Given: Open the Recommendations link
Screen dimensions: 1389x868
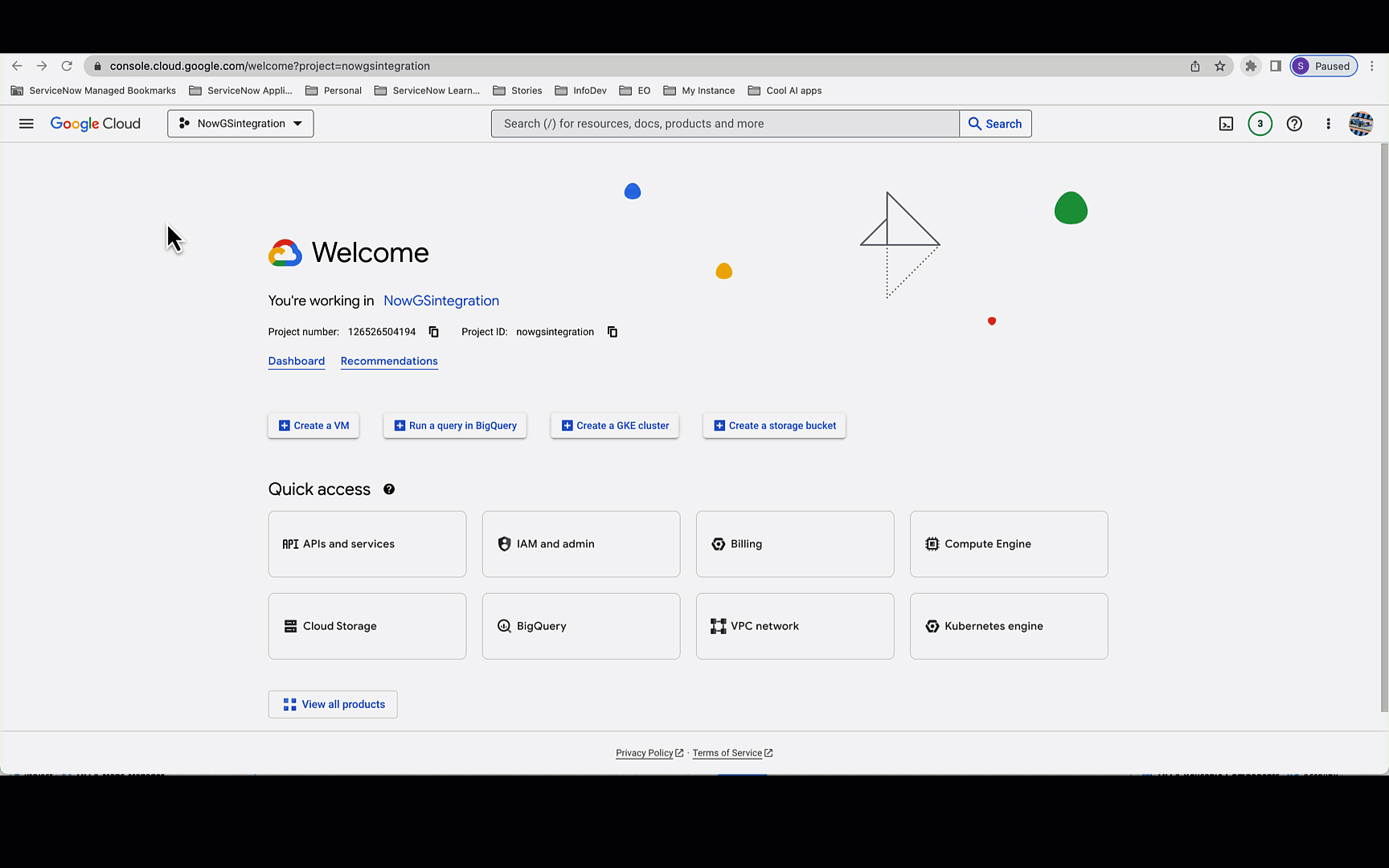Looking at the screenshot, I should [x=389, y=362].
